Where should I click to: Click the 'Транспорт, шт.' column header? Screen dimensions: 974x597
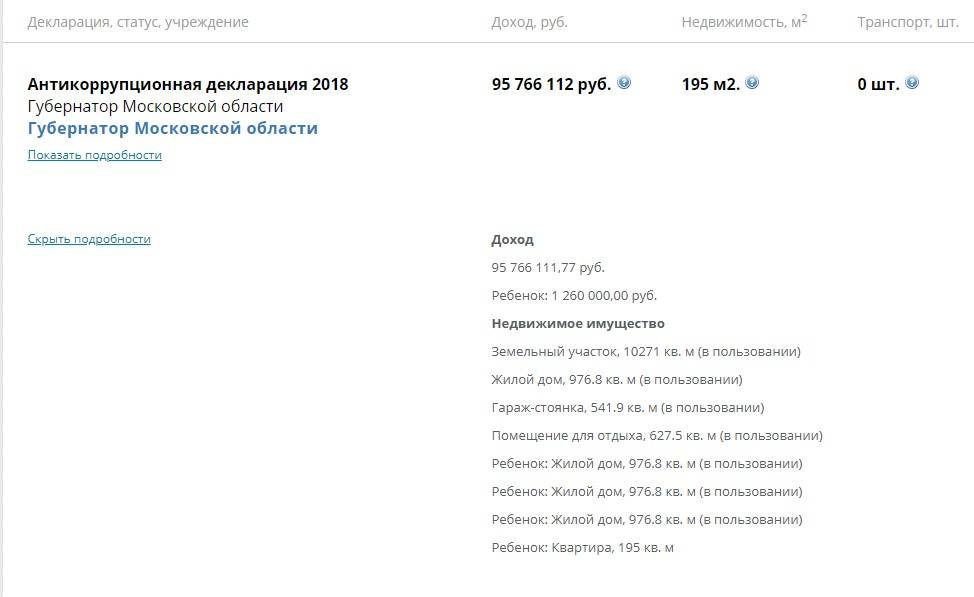pos(907,22)
